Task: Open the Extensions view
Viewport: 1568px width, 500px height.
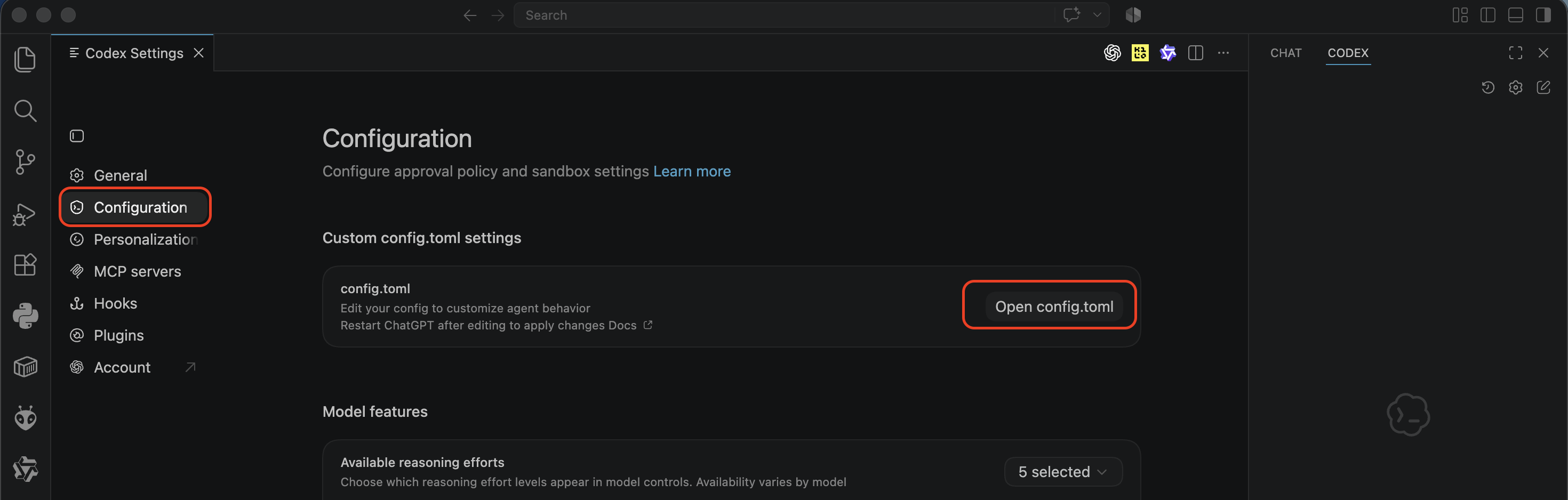Action: 25,264
